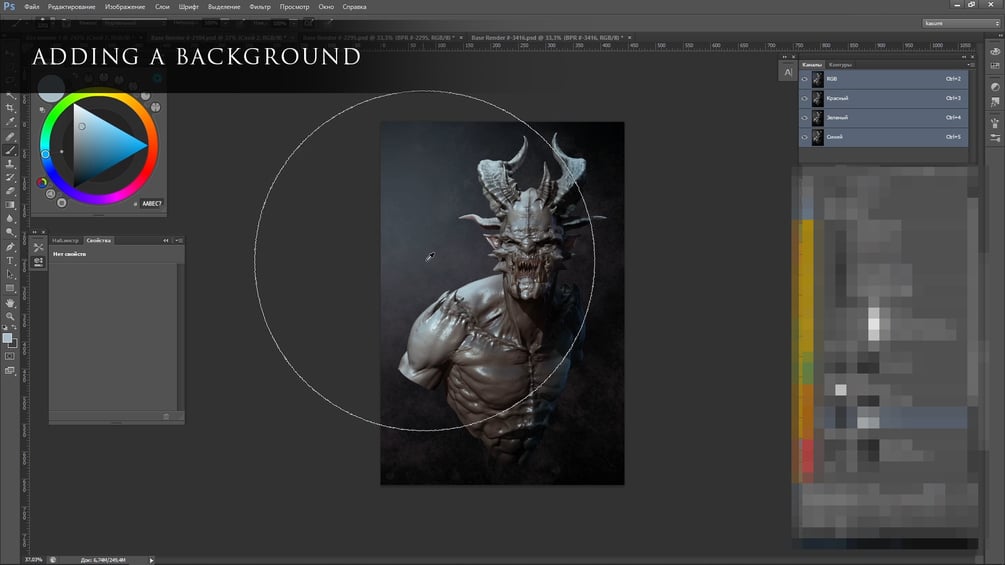The height and width of the screenshot is (565, 1005).
Task: Select the Type tool
Action: click(x=10, y=261)
